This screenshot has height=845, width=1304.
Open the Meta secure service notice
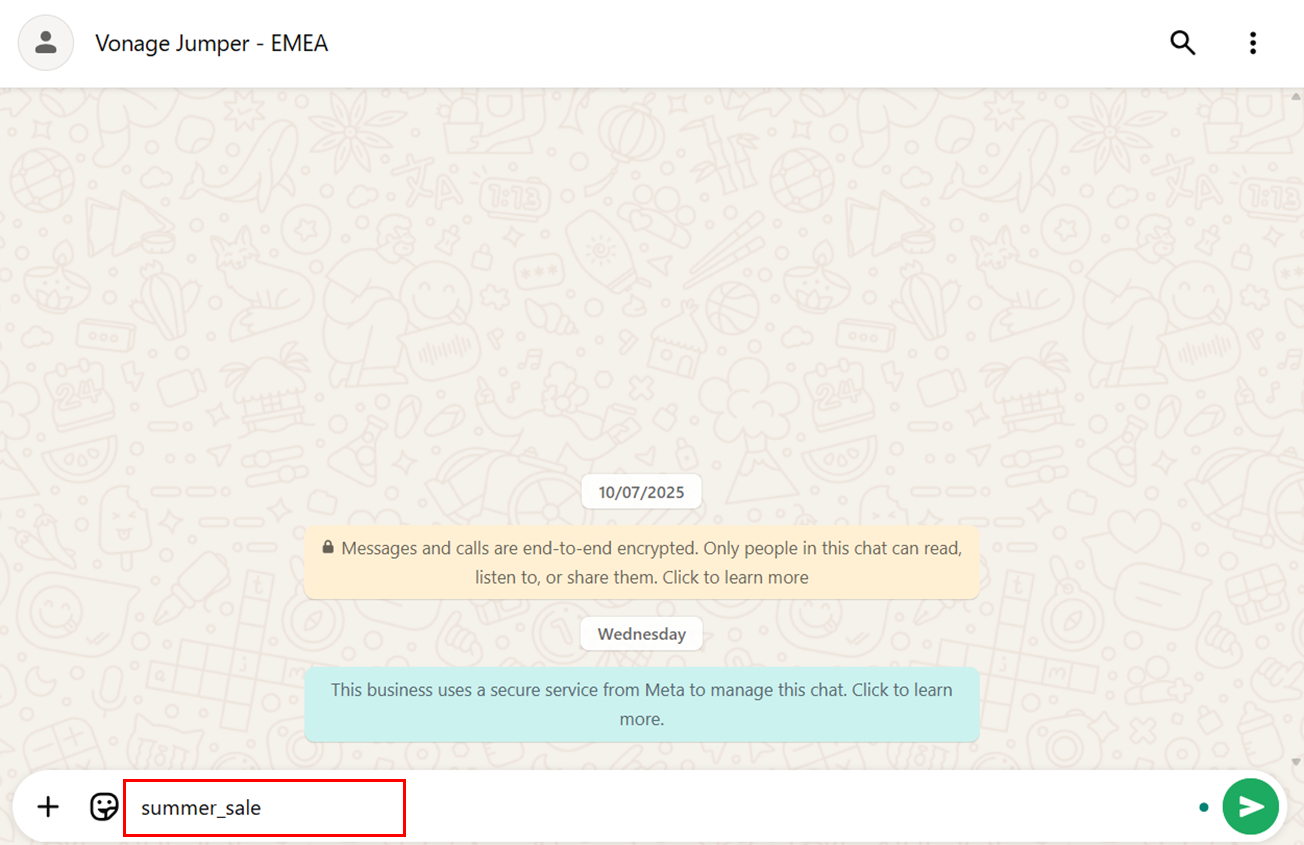pos(641,704)
